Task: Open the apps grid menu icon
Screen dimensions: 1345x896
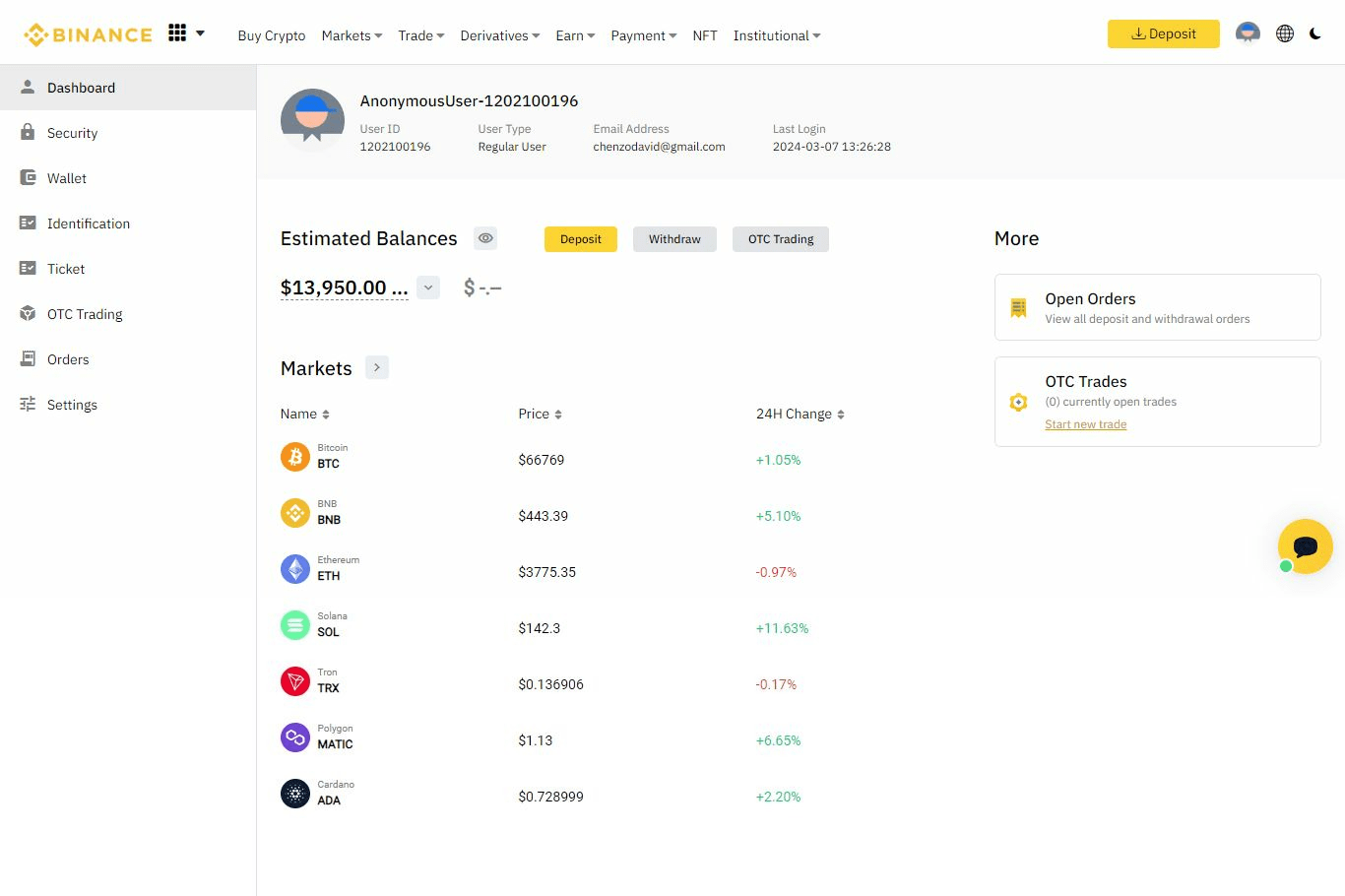Action: point(177,33)
